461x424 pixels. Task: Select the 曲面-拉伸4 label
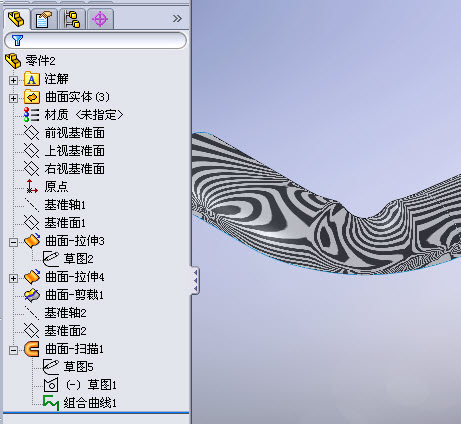pyautogui.click(x=75, y=277)
